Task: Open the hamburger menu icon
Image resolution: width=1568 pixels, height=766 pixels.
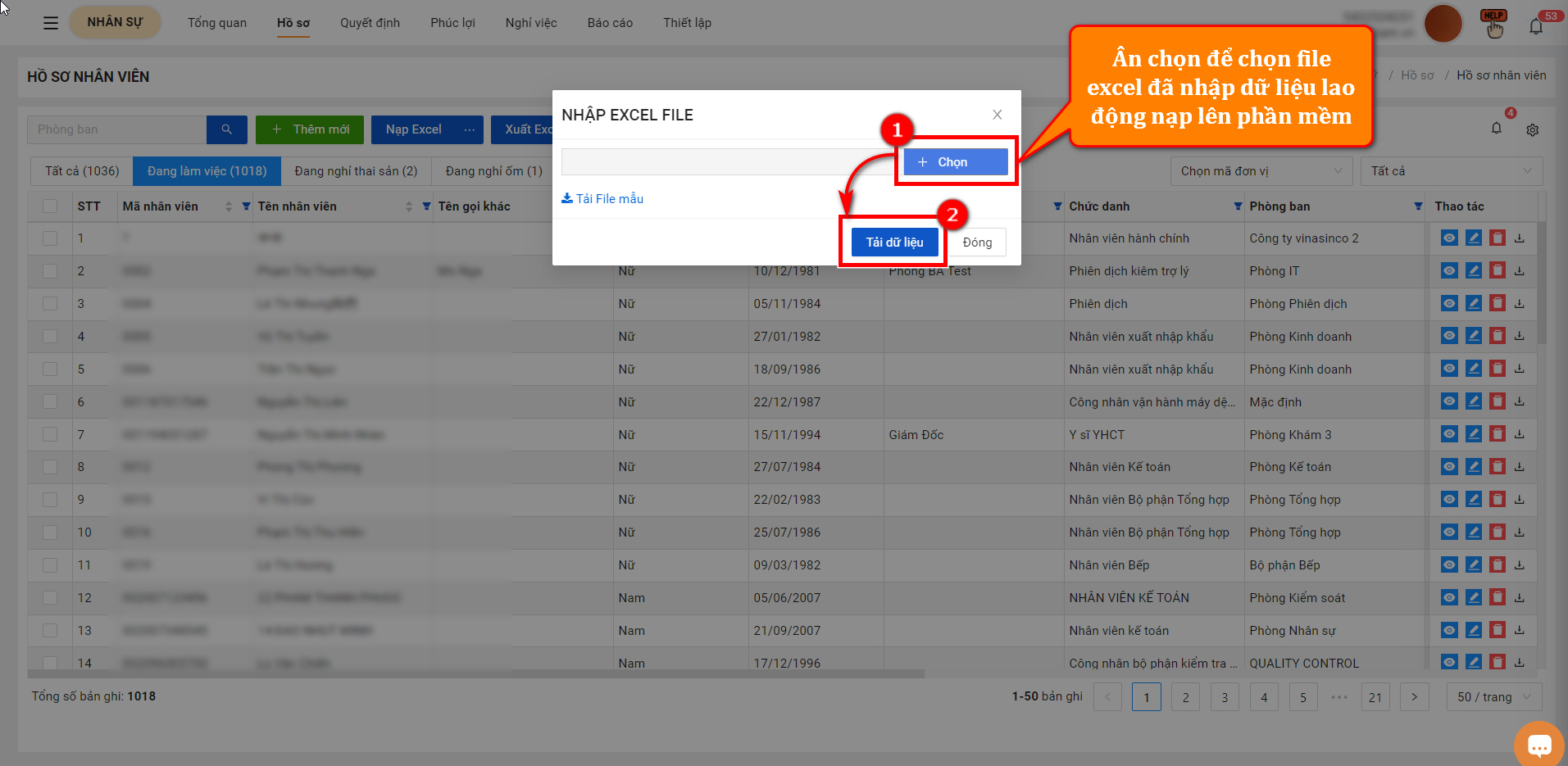Action: (51, 23)
